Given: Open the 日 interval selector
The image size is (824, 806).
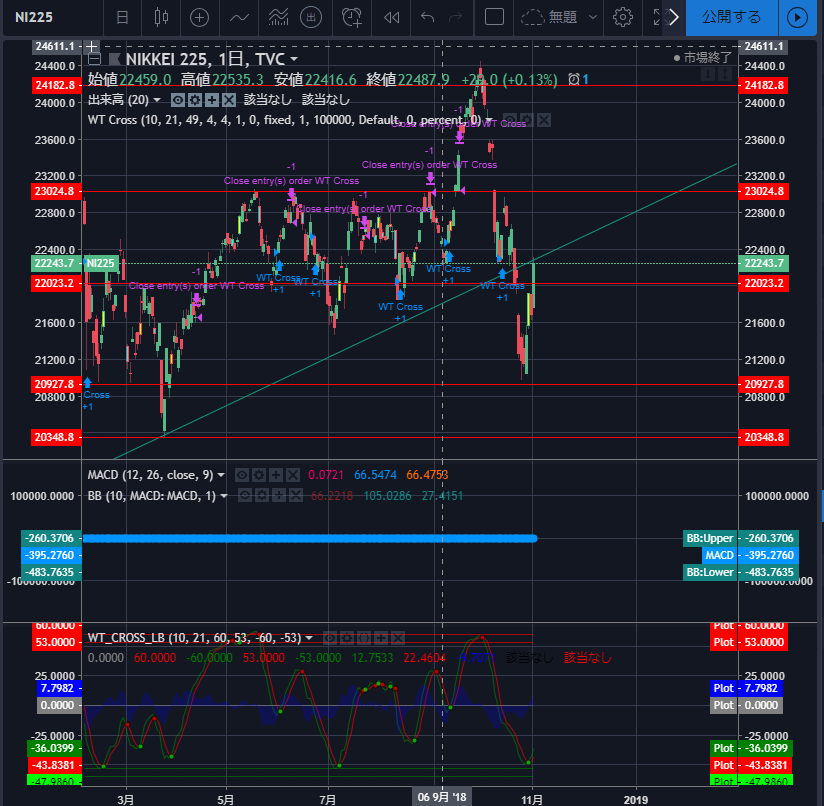Looking at the screenshot, I should click(x=122, y=17).
